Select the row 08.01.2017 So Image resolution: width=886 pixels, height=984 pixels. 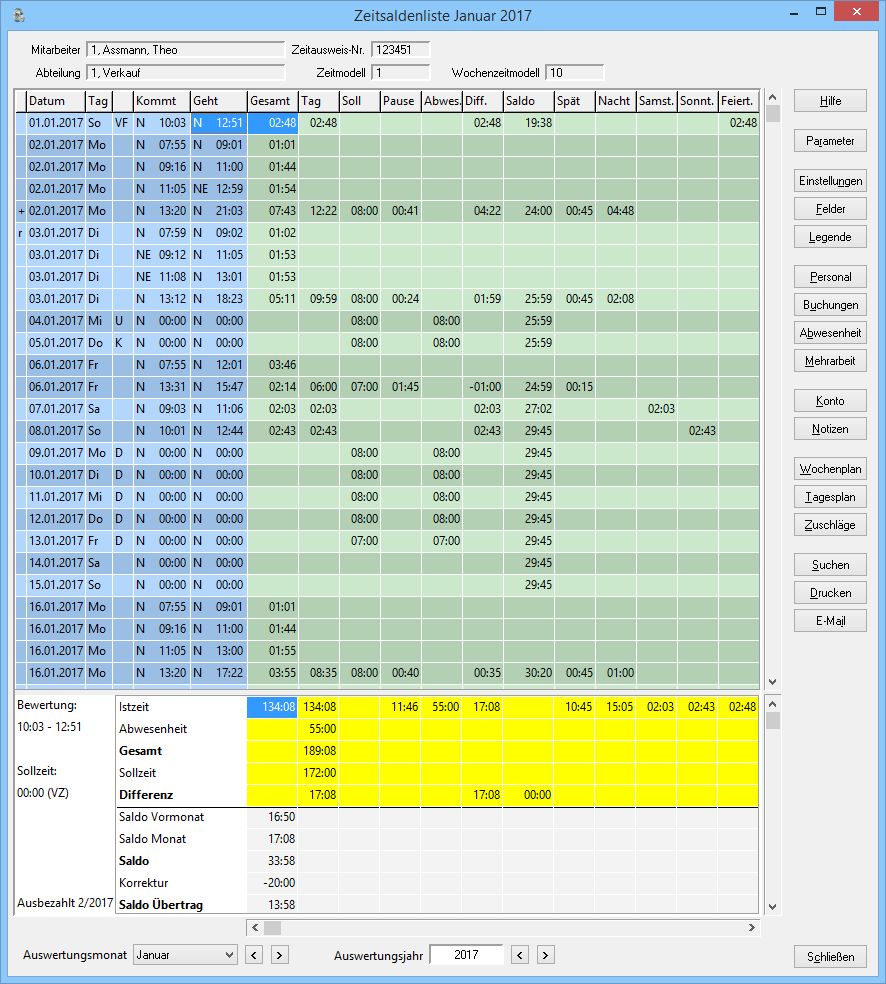tap(388, 430)
